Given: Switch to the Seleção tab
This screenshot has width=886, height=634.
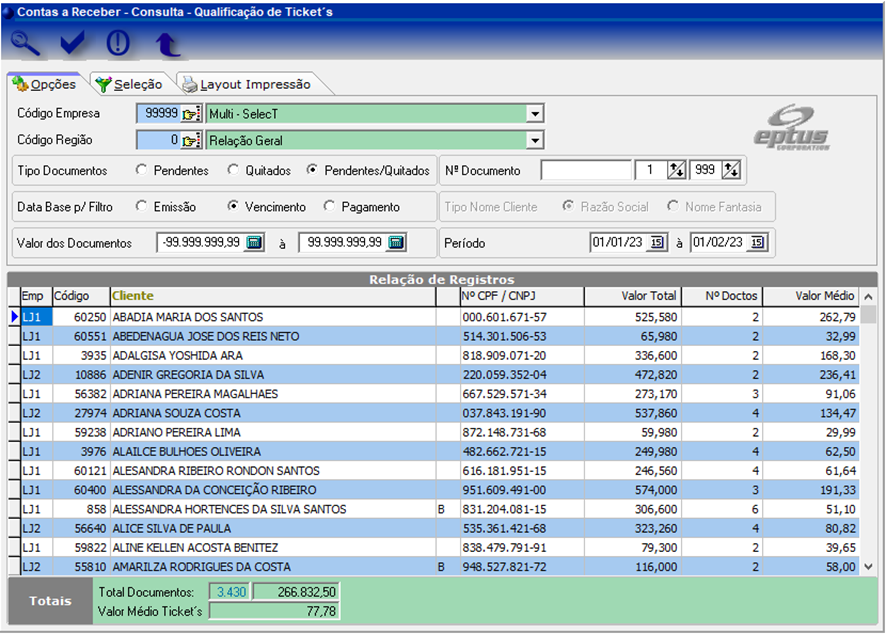Looking at the screenshot, I should (x=128, y=84).
